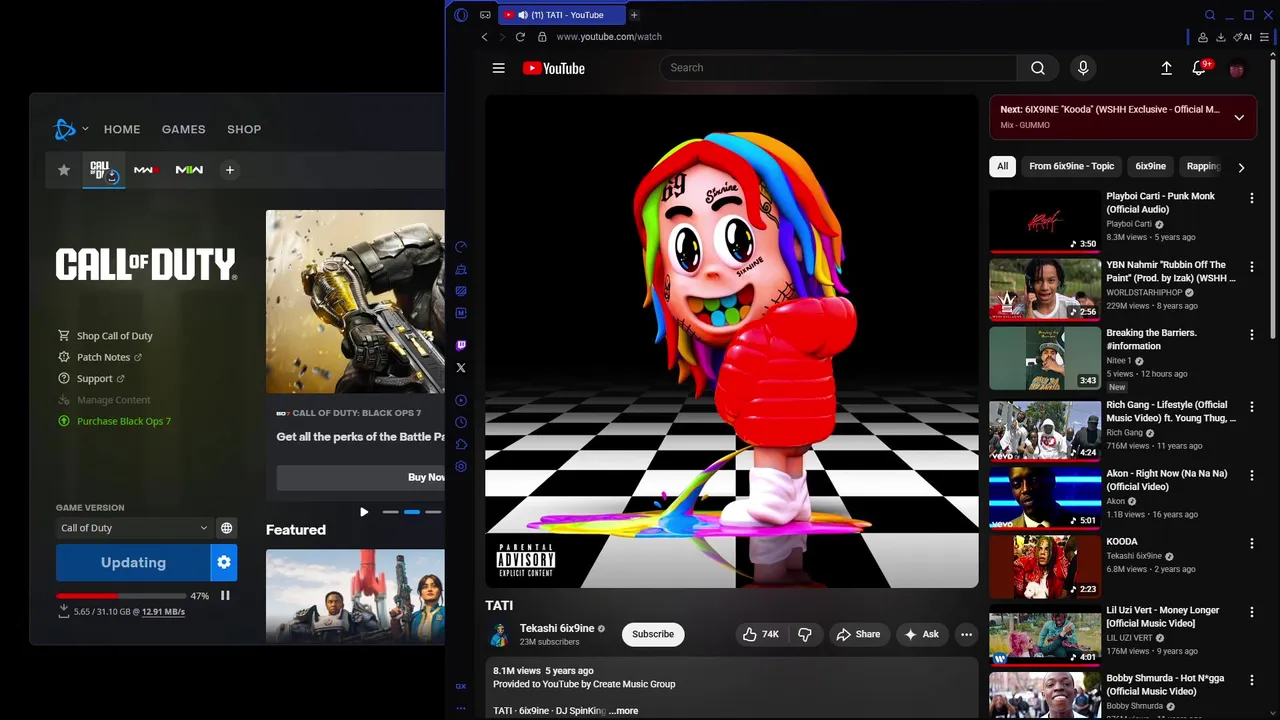Screen dimensions: 1280x720
Task: Select the All filter chip
Action: click(1002, 166)
